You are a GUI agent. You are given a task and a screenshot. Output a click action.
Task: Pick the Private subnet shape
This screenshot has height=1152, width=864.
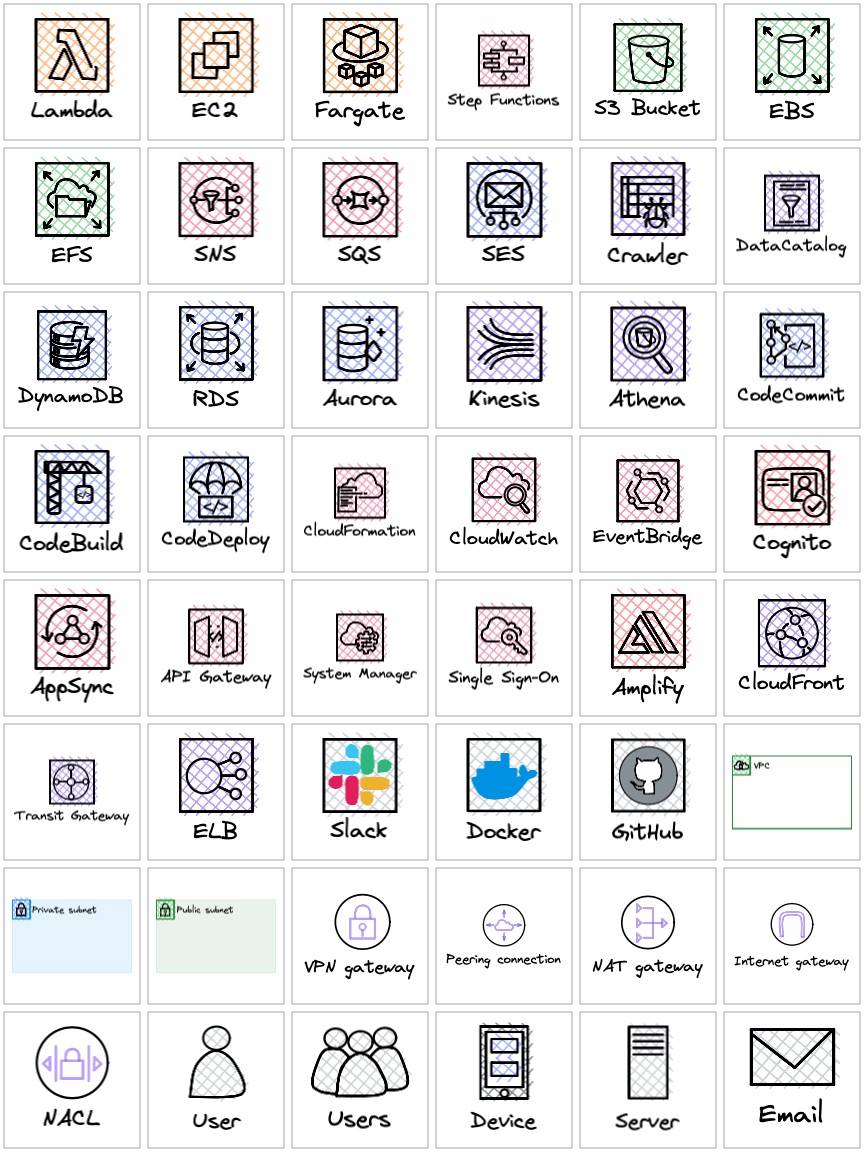point(72,936)
